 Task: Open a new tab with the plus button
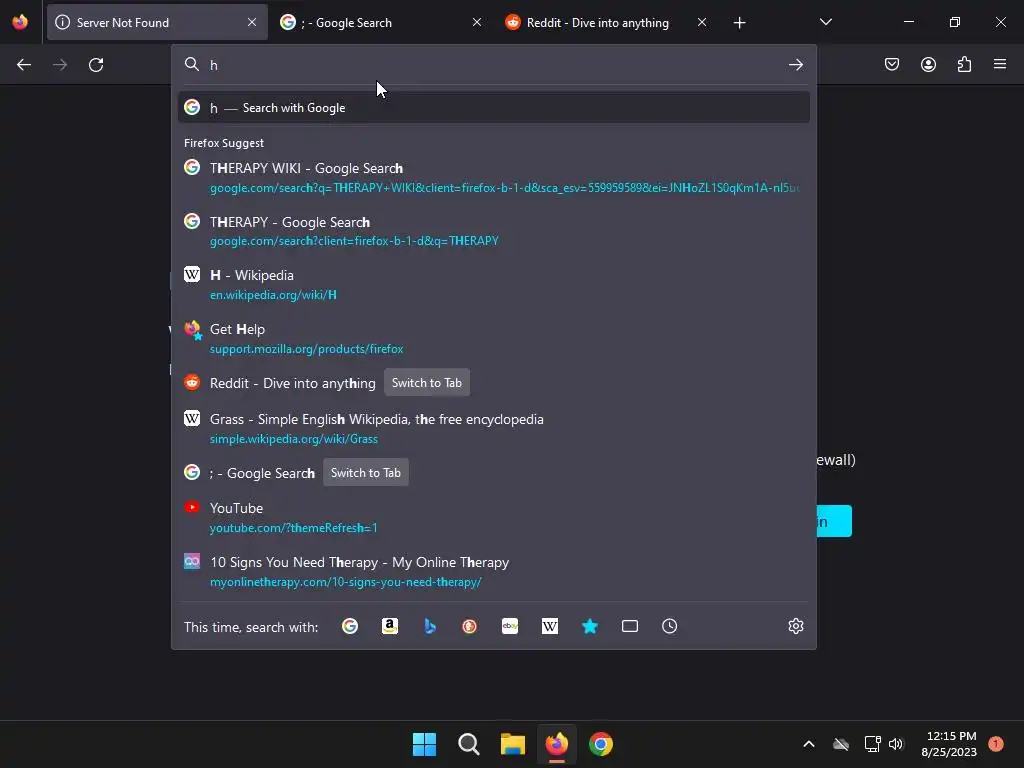click(x=739, y=23)
